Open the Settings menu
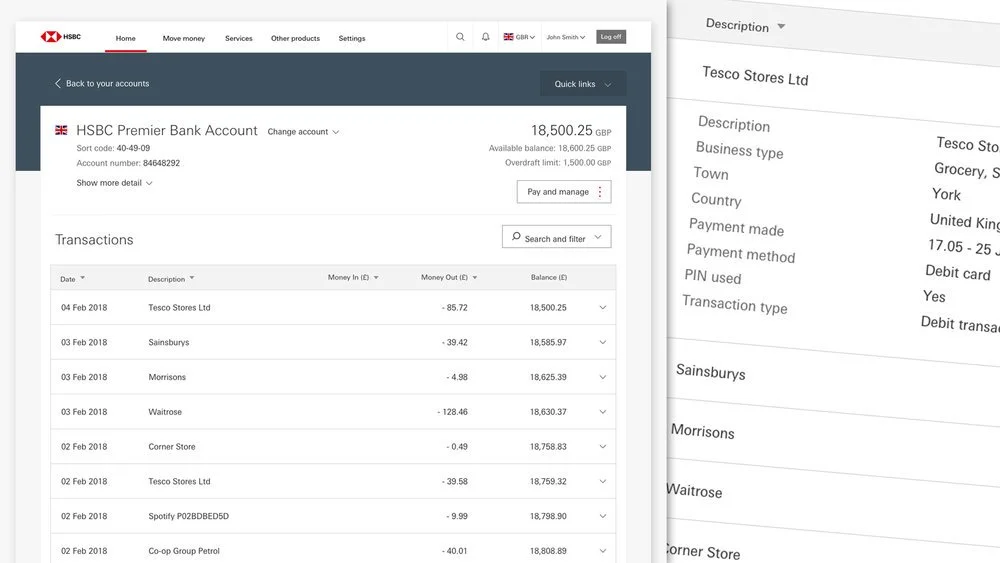 [352, 38]
